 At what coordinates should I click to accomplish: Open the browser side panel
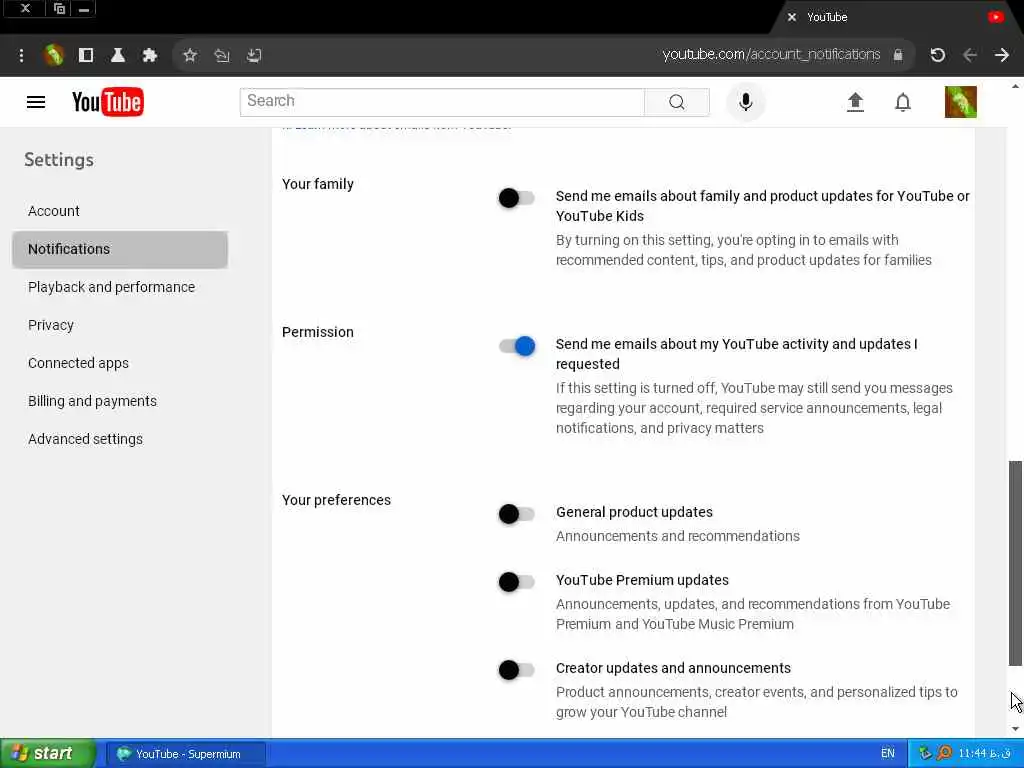click(x=86, y=56)
